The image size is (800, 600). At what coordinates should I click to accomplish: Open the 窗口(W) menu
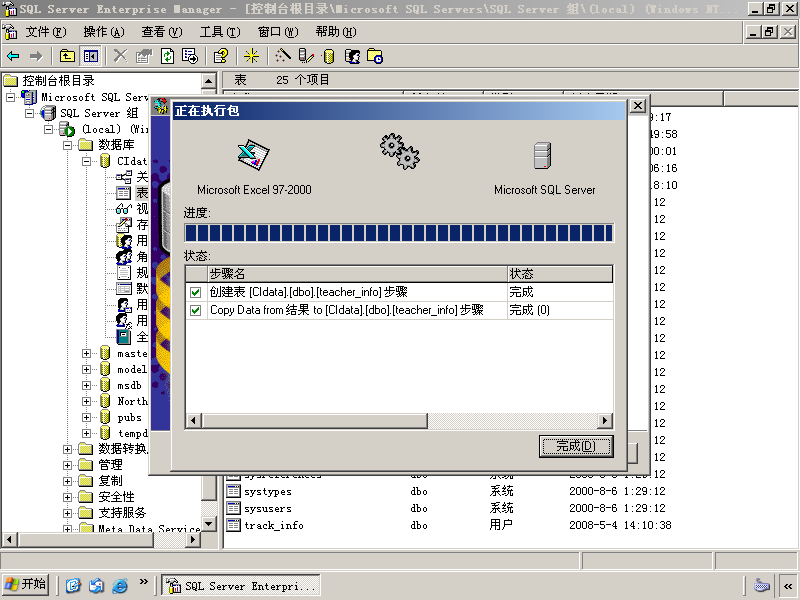(278, 32)
